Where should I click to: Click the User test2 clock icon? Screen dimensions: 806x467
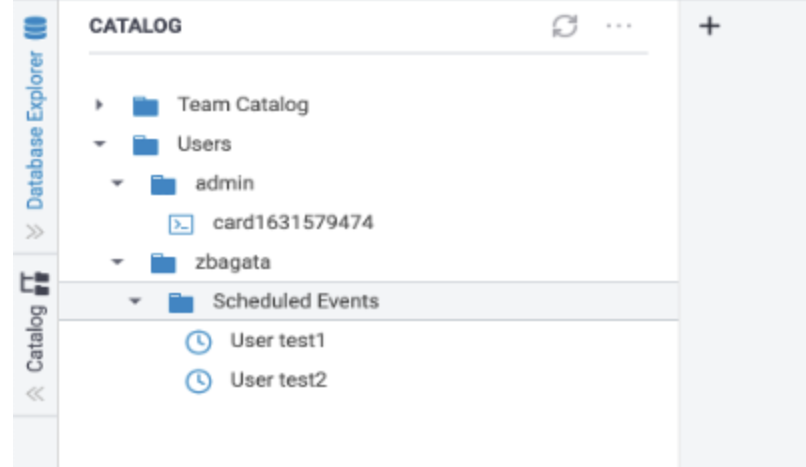[198, 382]
